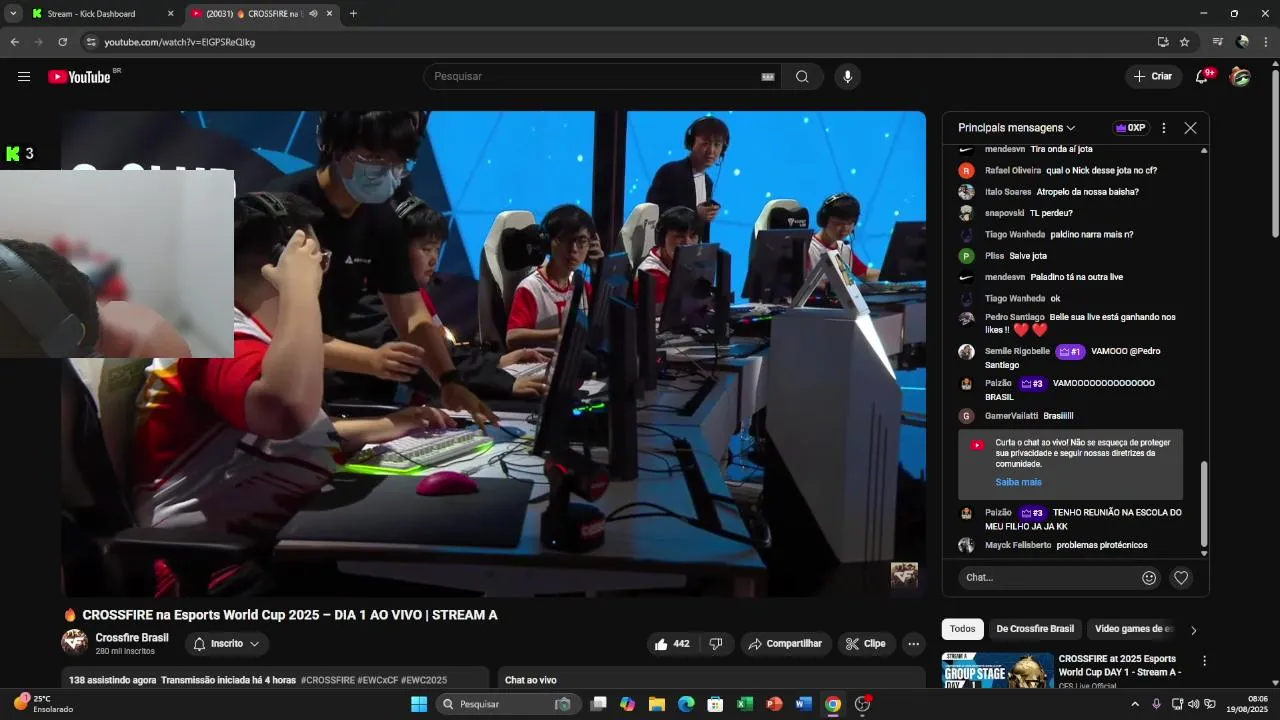Dislike the video with thumbs down

click(x=716, y=644)
